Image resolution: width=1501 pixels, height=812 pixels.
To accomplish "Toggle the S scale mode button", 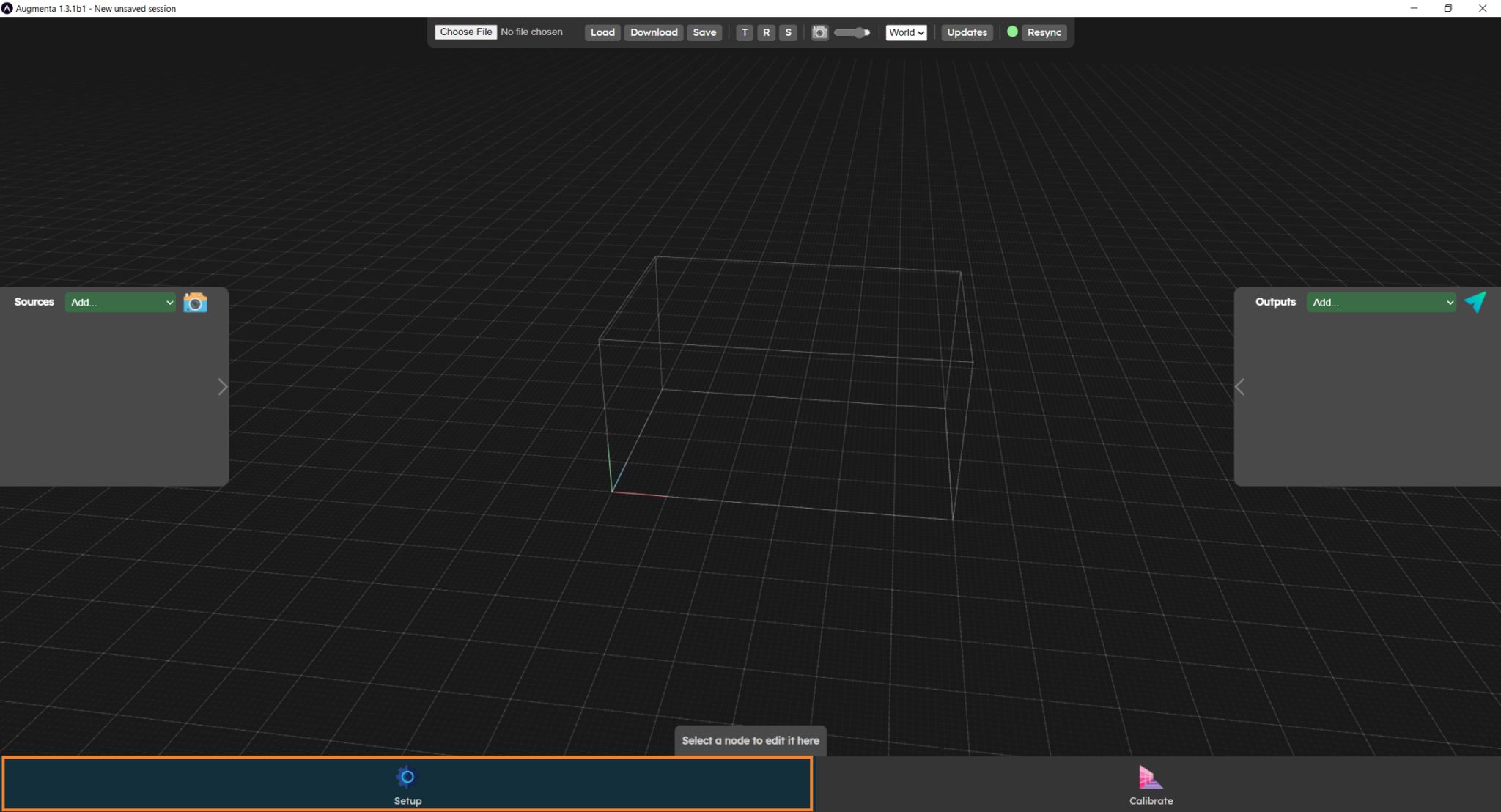I will [788, 32].
